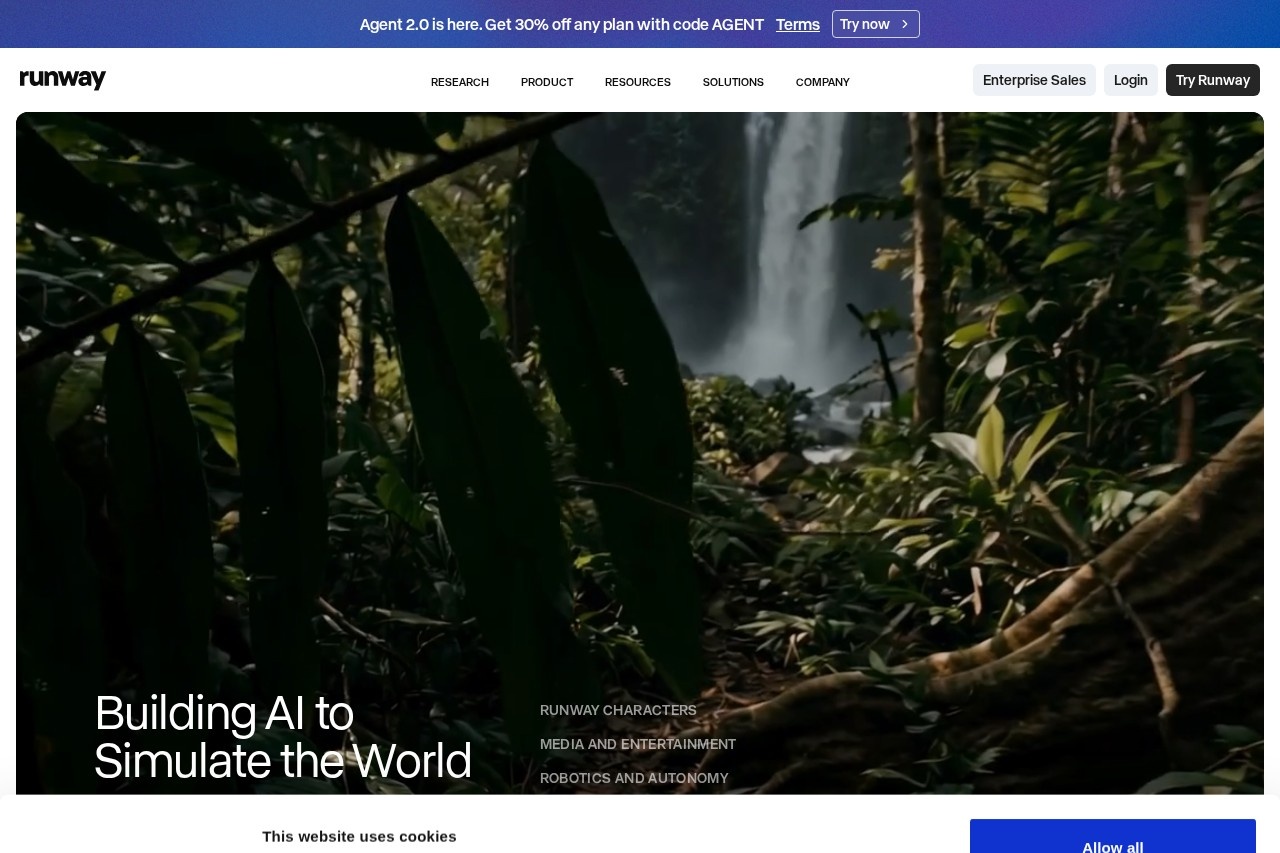
Task: Open the Resources menu
Action: click(638, 82)
